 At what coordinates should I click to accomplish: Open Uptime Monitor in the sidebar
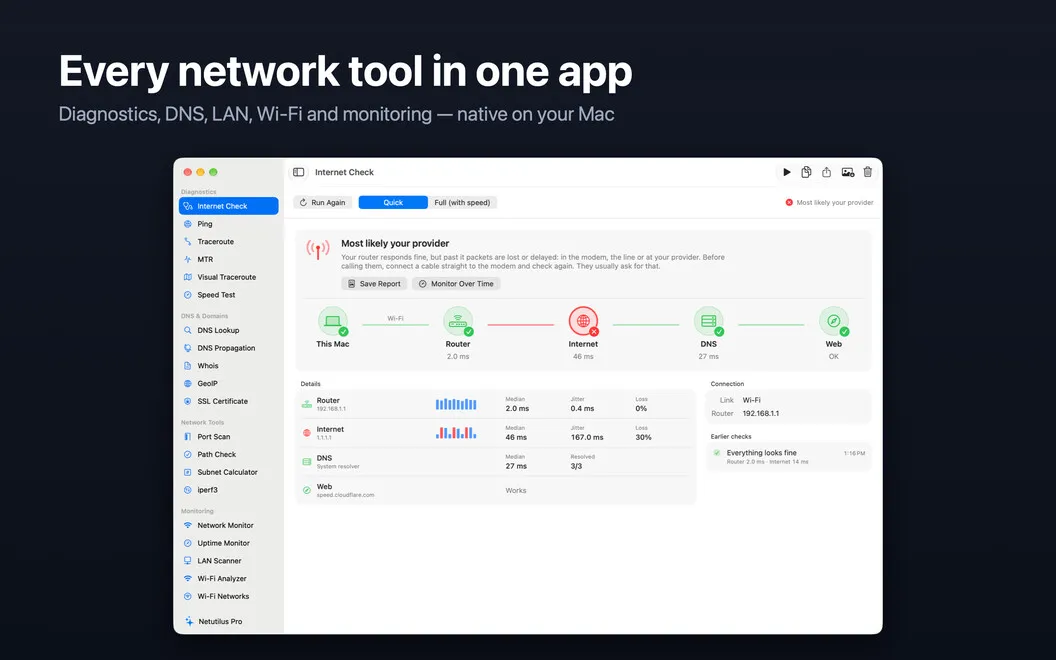click(229, 543)
